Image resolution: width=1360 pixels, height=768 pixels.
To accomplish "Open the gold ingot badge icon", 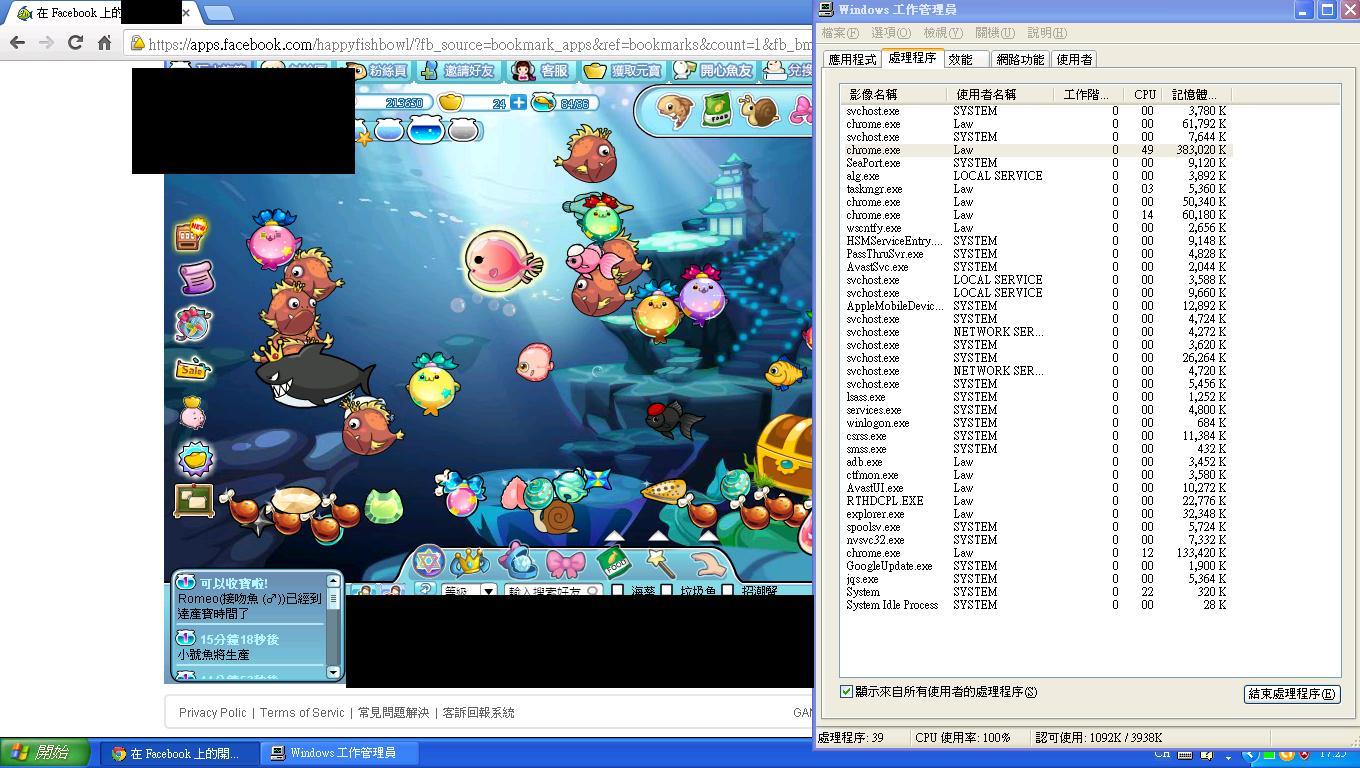I will click(x=195, y=459).
